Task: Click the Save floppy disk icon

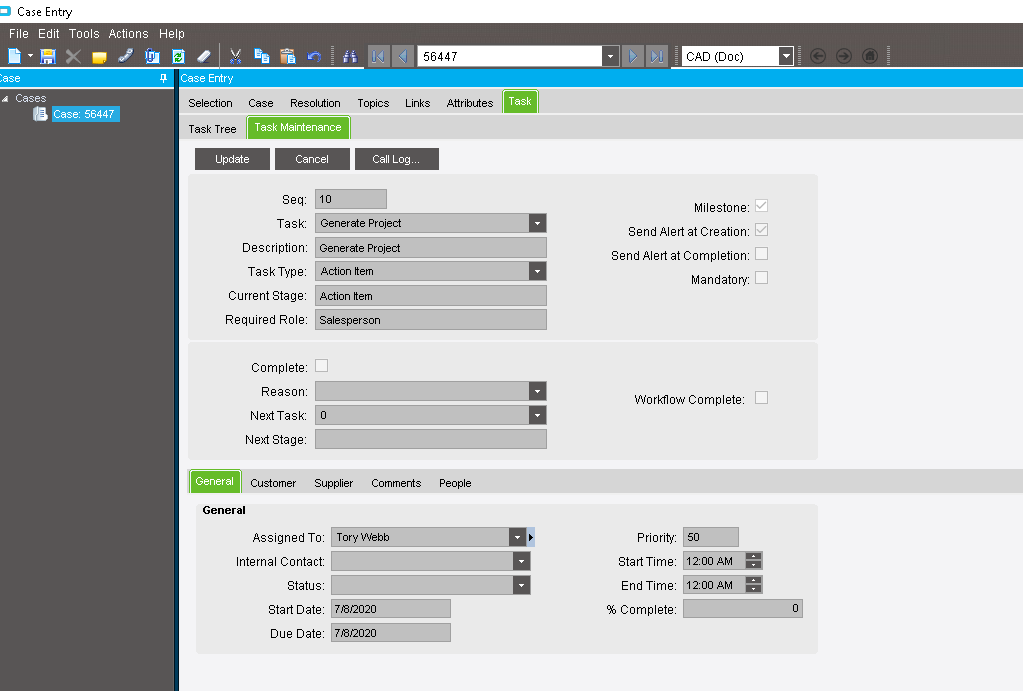Action: [48, 57]
